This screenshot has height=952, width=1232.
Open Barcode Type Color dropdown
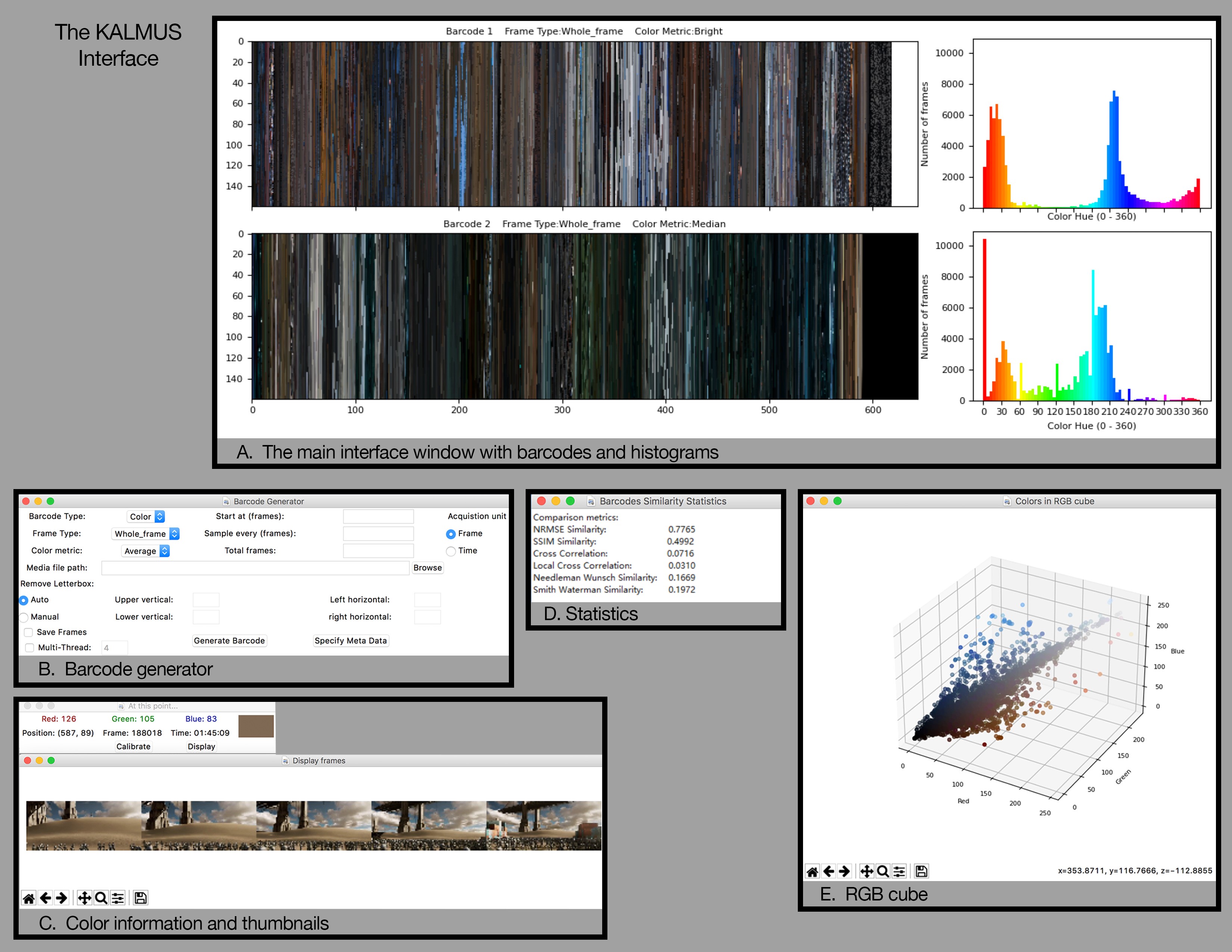tap(146, 517)
